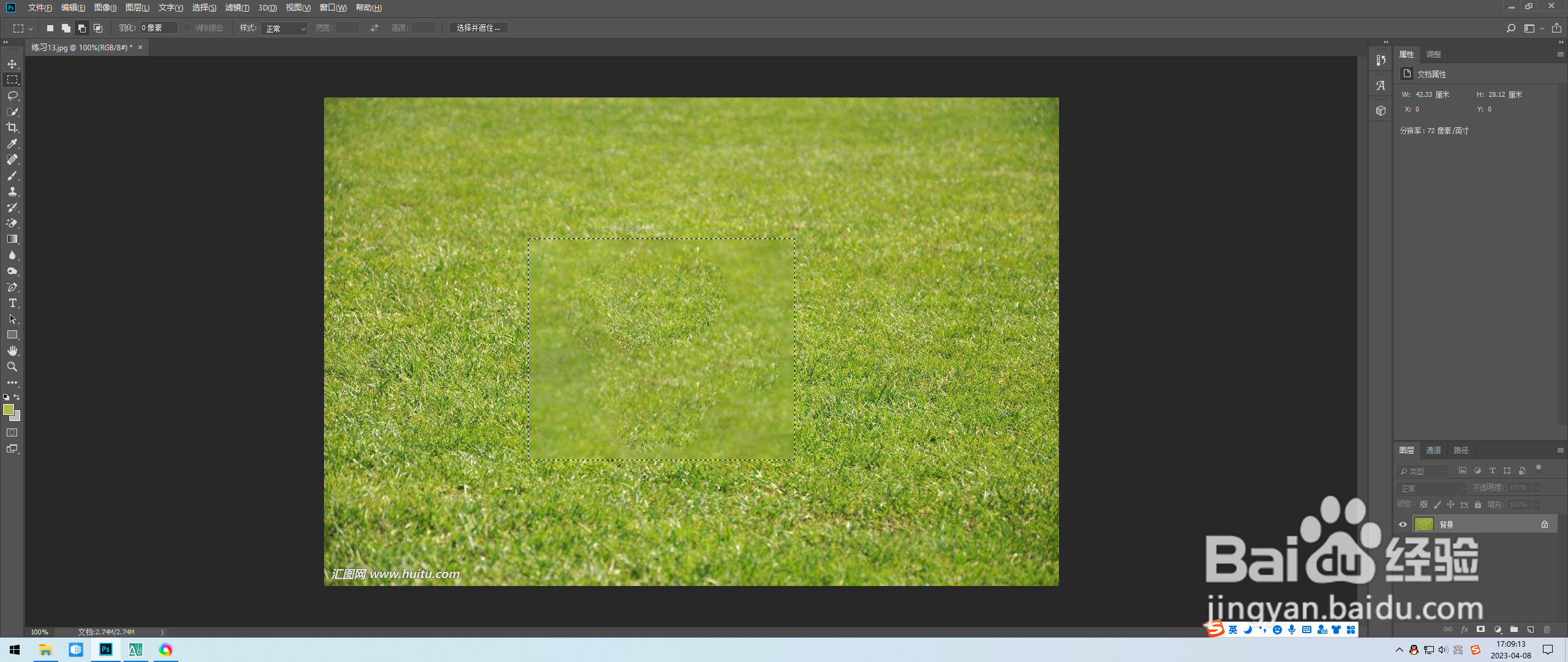1568x662 pixels.
Task: Select the Pen tool
Action: click(12, 287)
